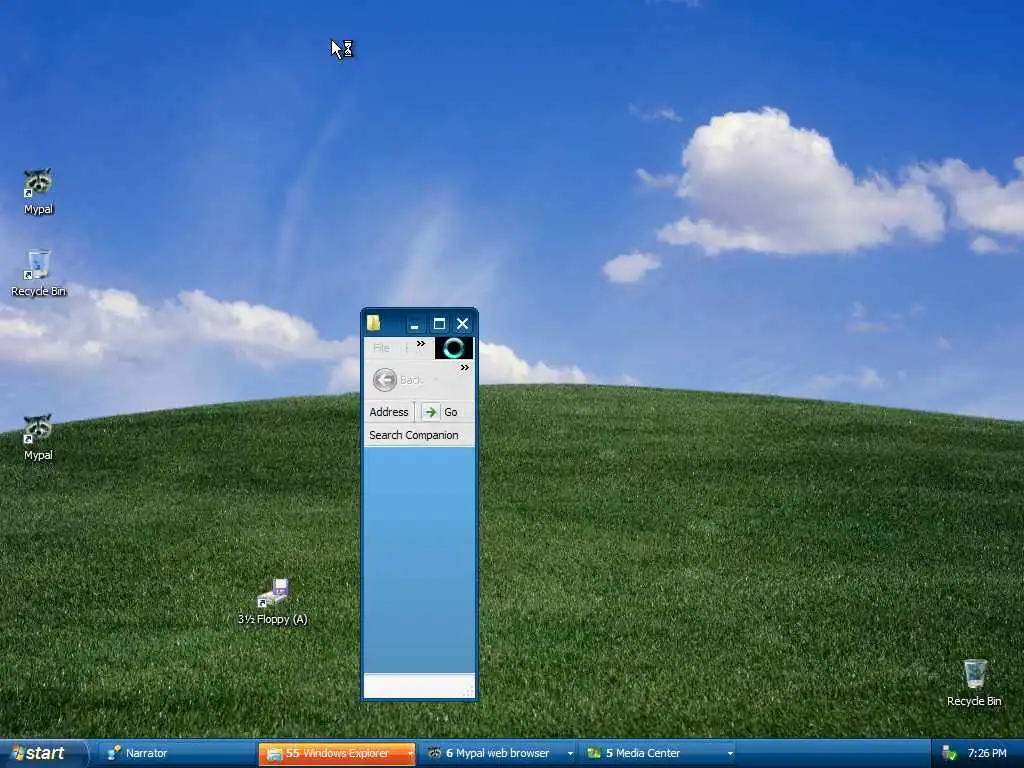Click the Back arrow button in Explorer
The width and height of the screenshot is (1024, 768).
(x=385, y=379)
